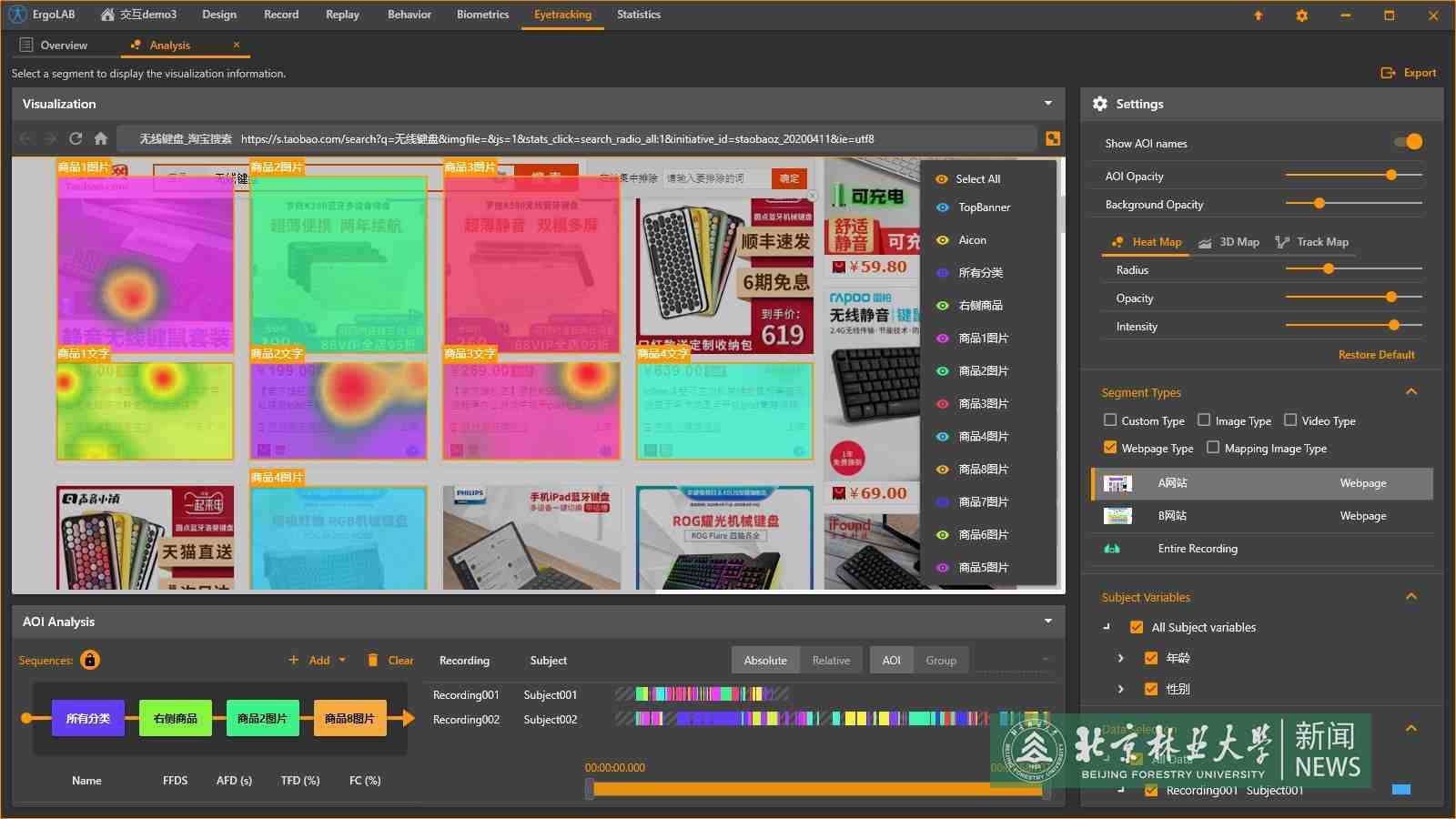This screenshot has height=819, width=1456.
Task: Open the Add sequence dropdown
Action: point(342,660)
